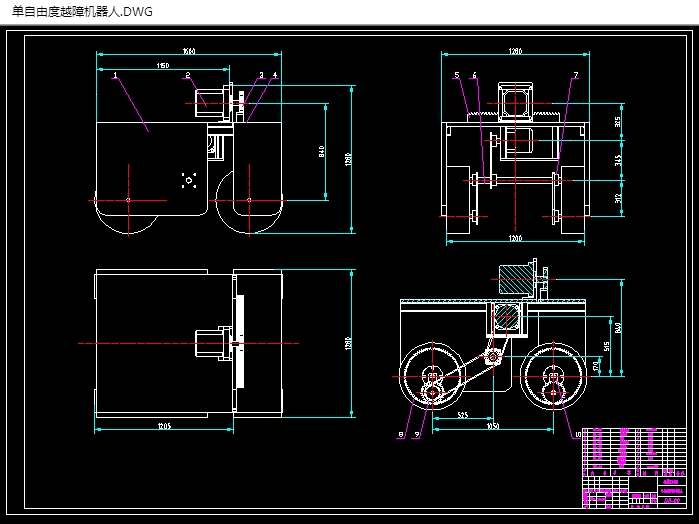Click the title block table in the corner
This screenshot has height=524, width=699.
[632, 467]
